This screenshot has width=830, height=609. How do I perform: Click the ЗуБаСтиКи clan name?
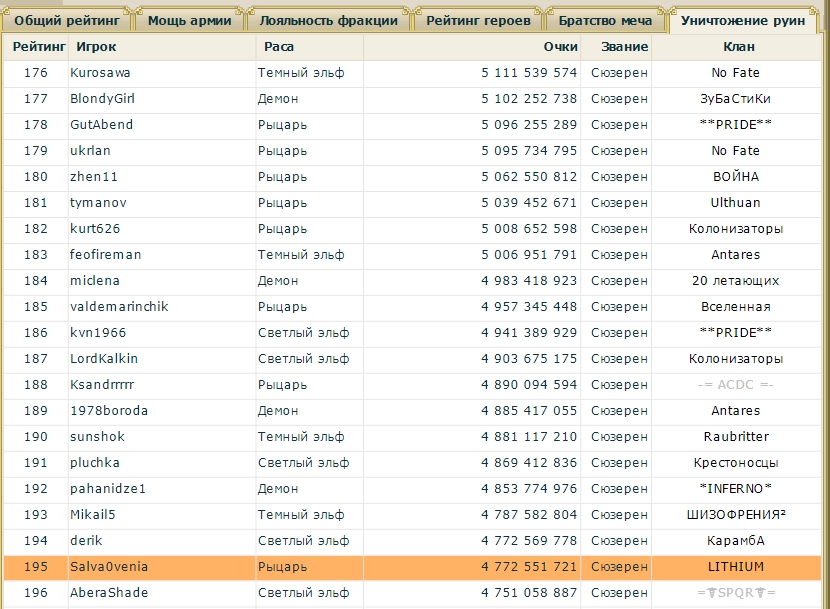(x=735, y=99)
